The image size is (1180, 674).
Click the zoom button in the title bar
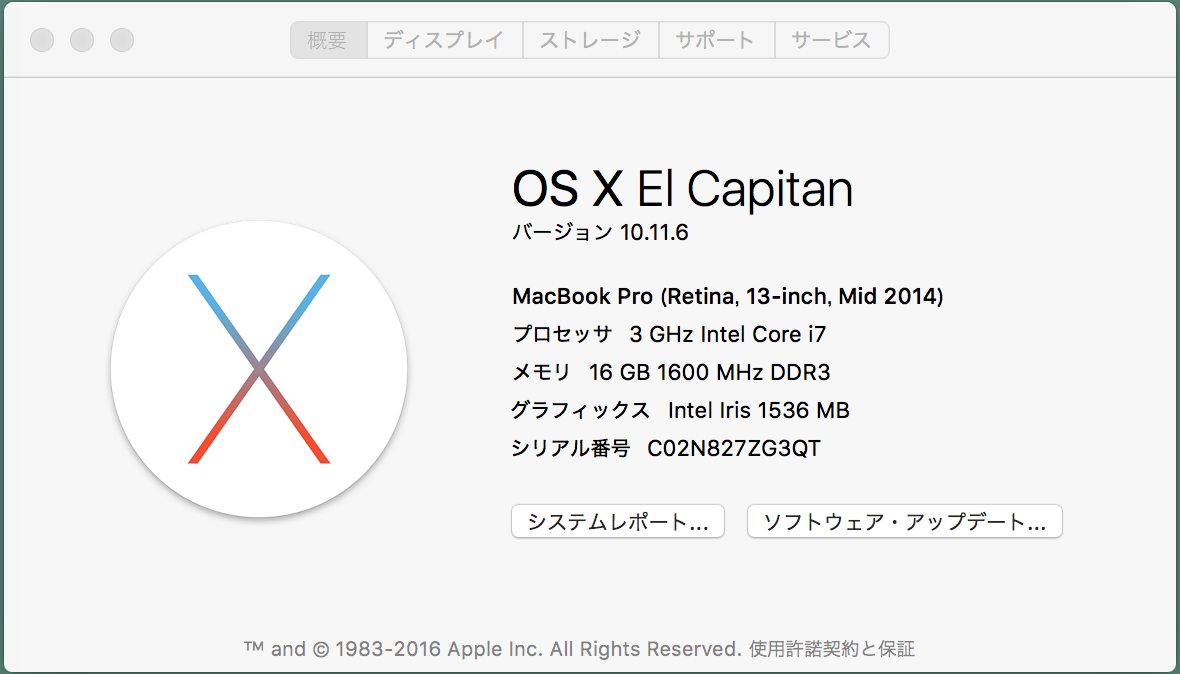122,40
